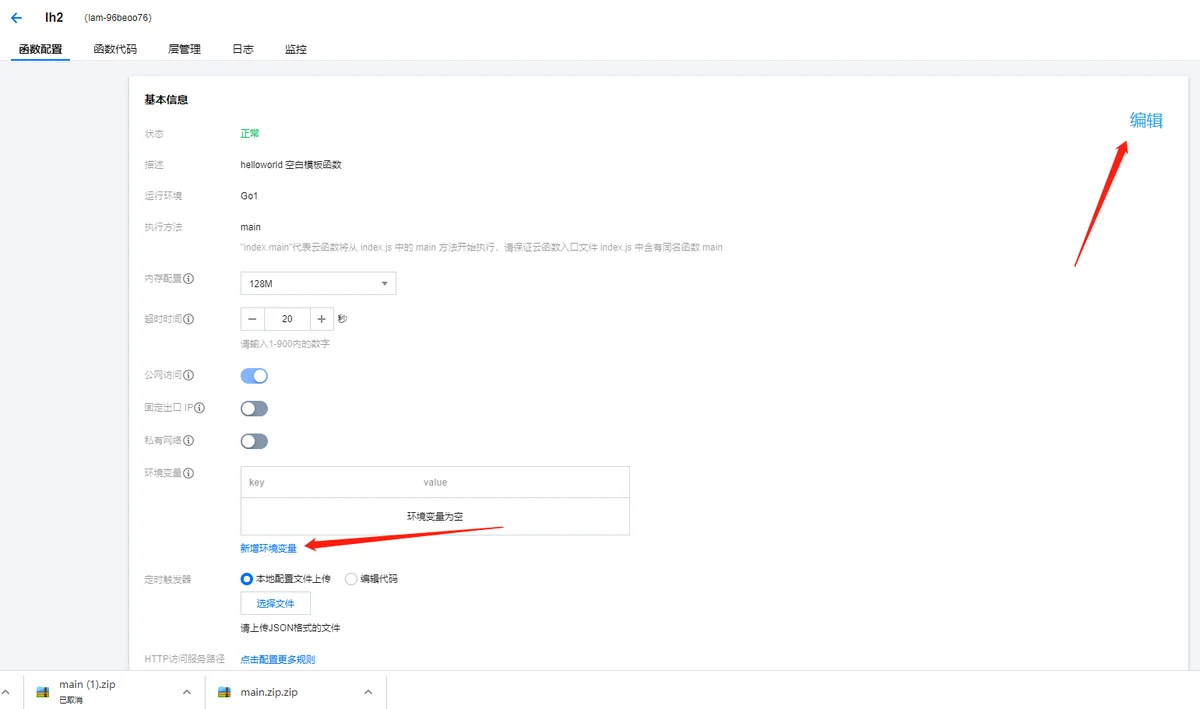Click the 选择文件 button

275,603
